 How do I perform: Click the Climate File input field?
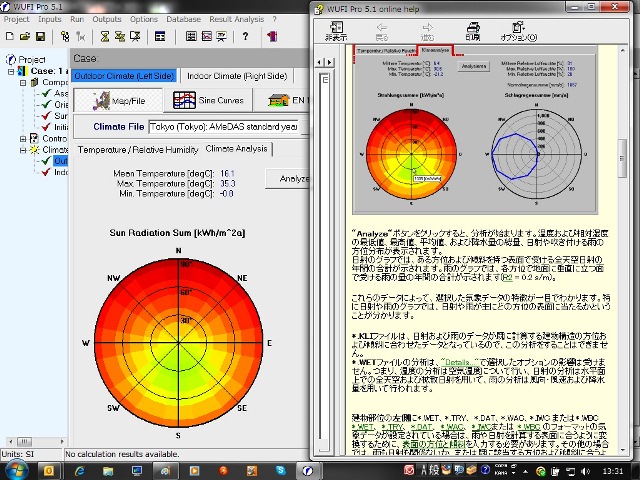coord(225,127)
